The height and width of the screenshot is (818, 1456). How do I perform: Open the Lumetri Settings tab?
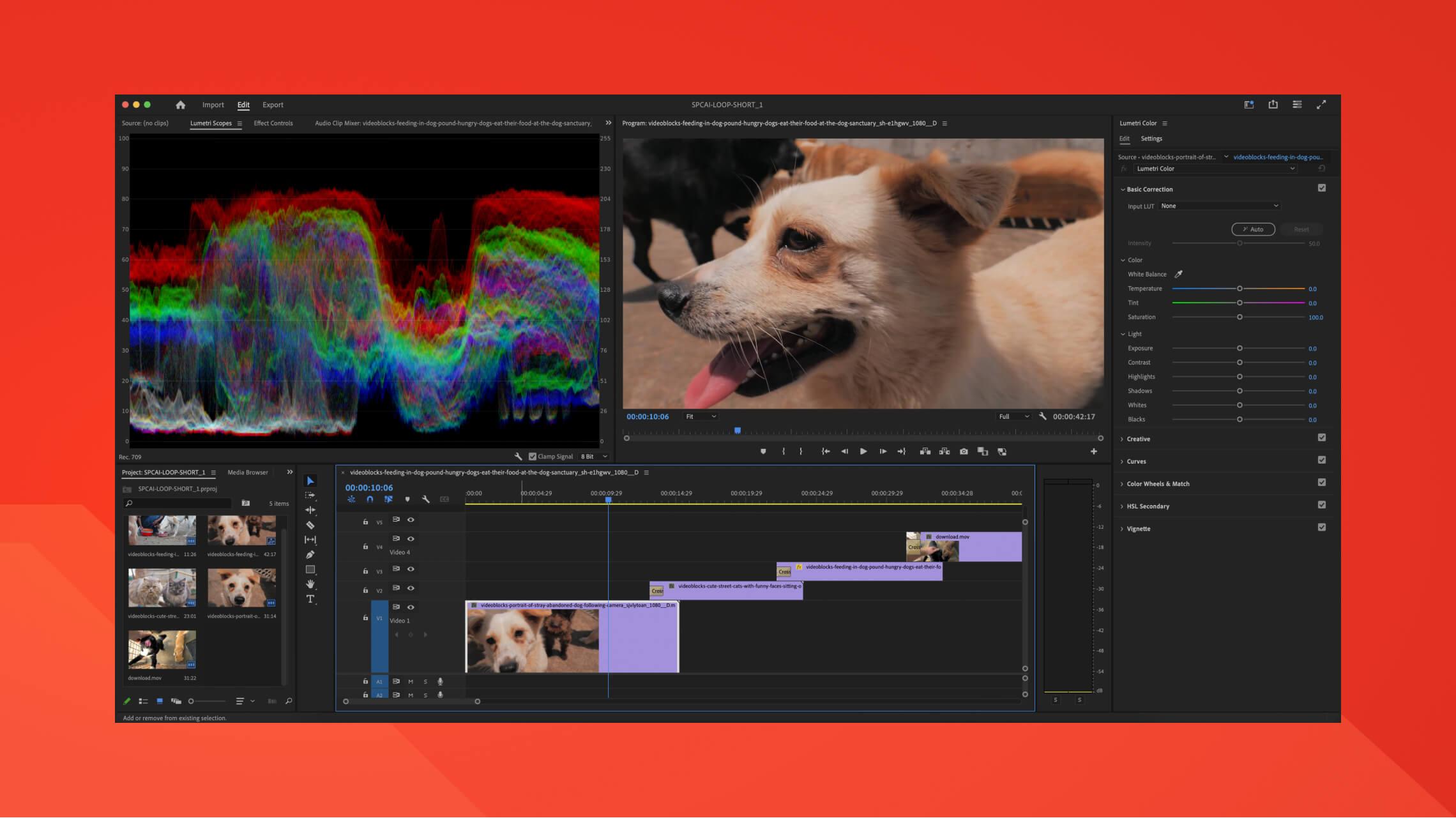click(1151, 139)
